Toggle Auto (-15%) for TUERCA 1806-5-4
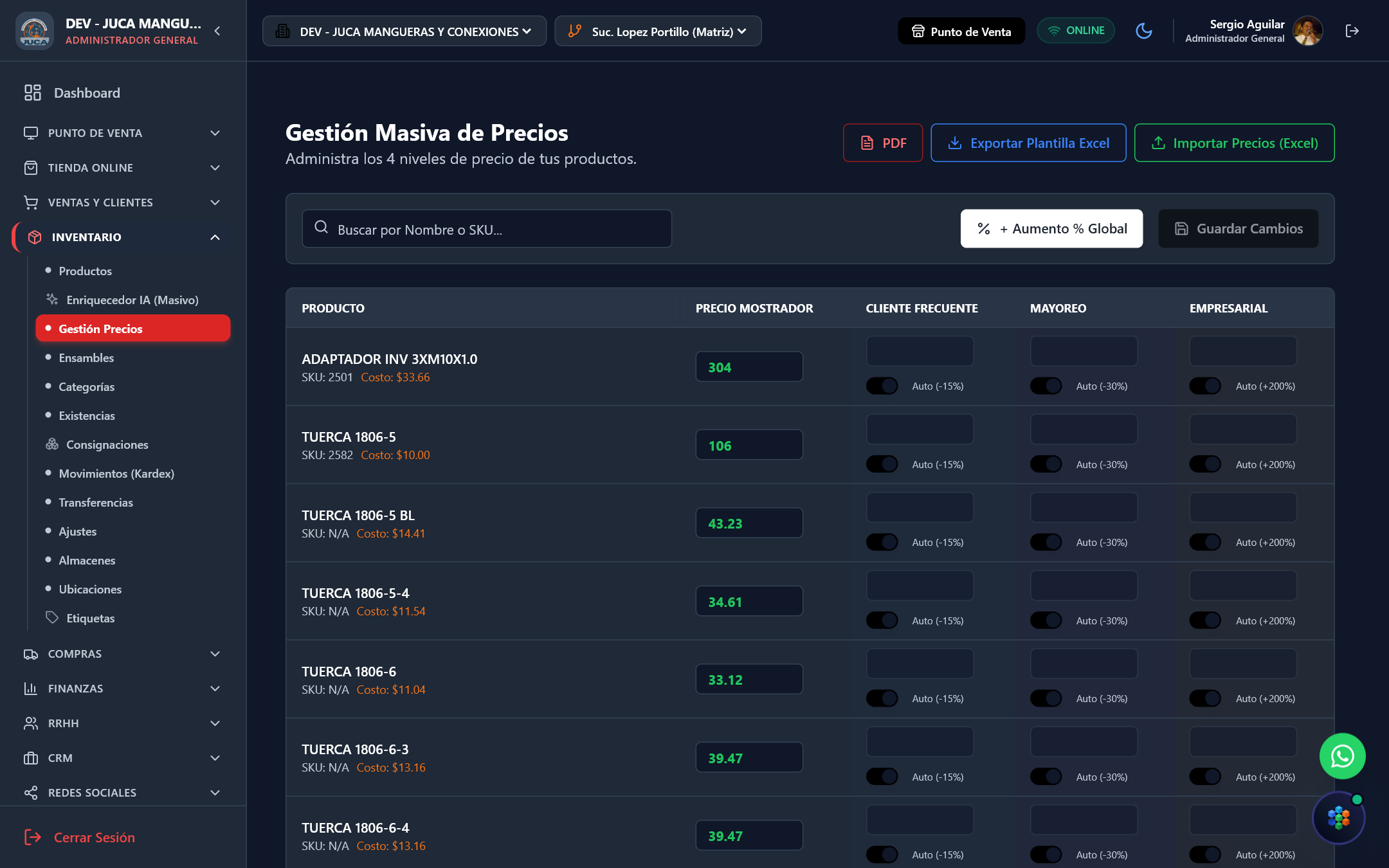1389x868 pixels. tap(882, 620)
